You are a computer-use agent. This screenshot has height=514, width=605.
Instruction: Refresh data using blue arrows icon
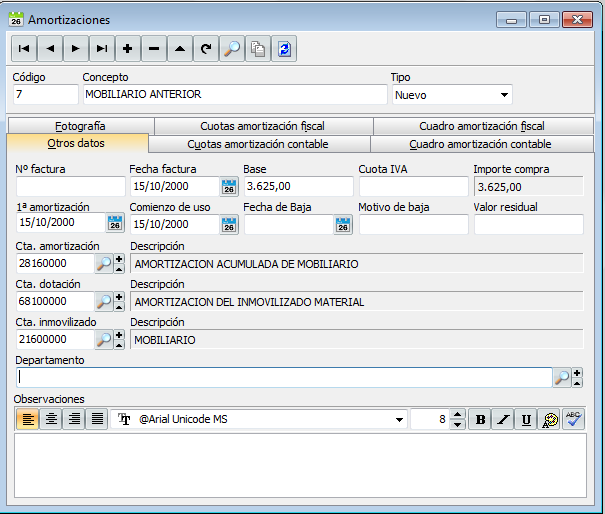(x=284, y=49)
